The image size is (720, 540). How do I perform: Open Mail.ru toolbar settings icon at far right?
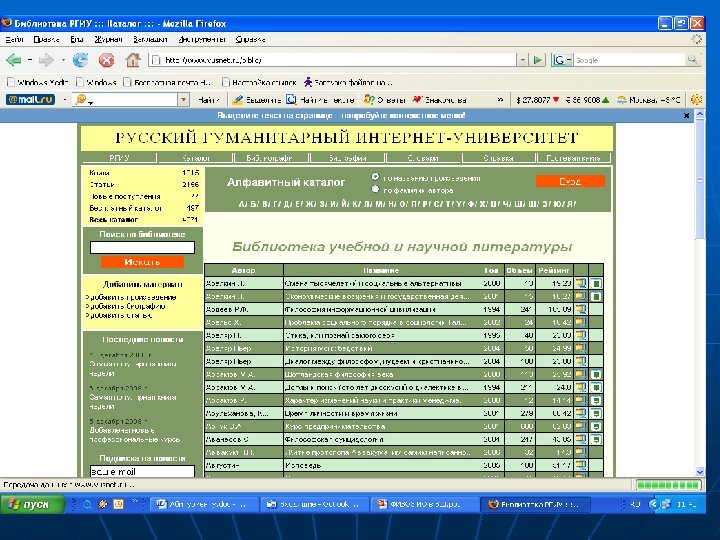(x=696, y=99)
